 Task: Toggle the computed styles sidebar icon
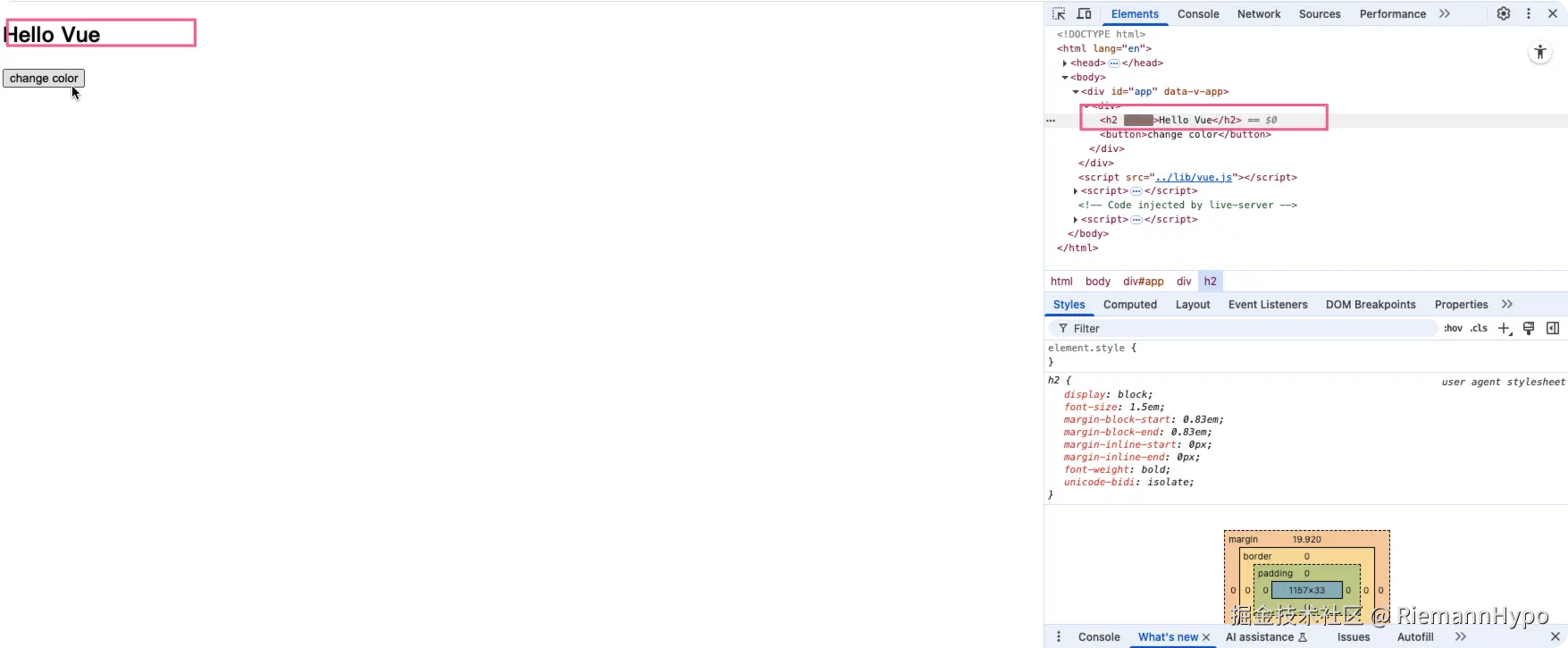[x=1553, y=329]
